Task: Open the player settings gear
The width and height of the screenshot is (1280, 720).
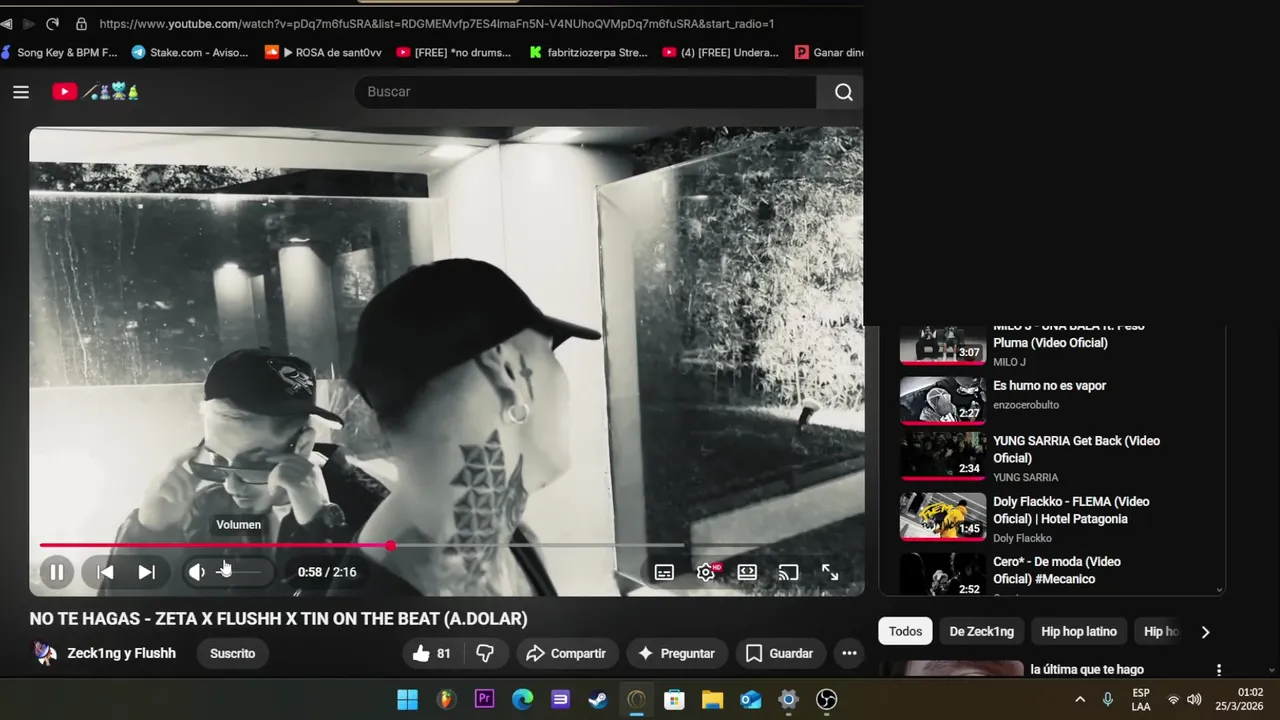Action: point(706,572)
